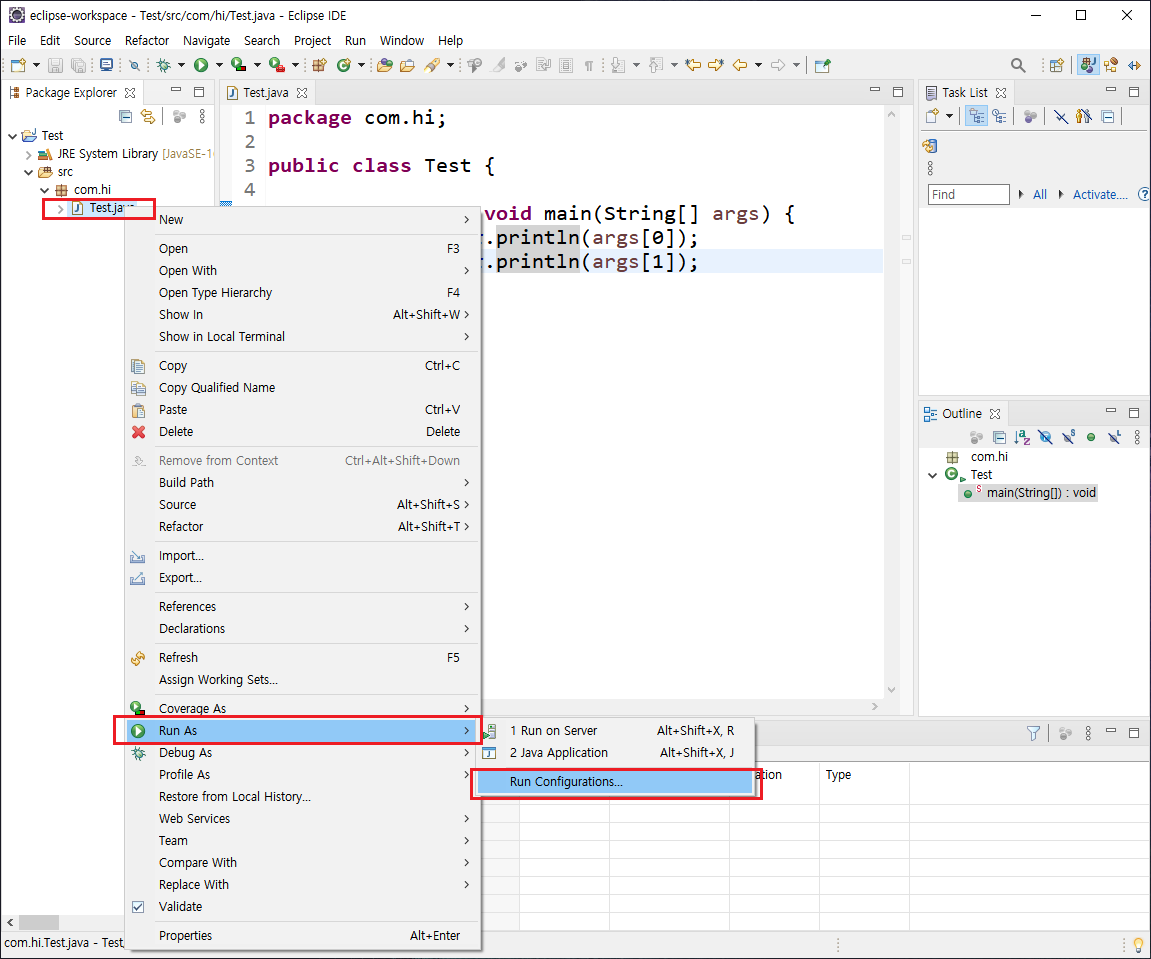Viewport: 1151px width, 959px height.
Task: Click Collapse All in Package Explorer
Action: [126, 116]
